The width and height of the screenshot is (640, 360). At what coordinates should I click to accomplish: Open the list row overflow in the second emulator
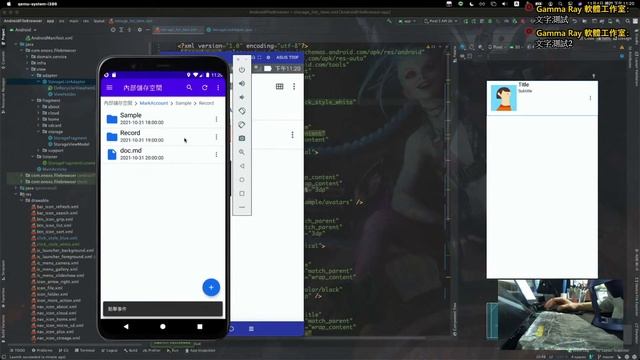click(292, 135)
